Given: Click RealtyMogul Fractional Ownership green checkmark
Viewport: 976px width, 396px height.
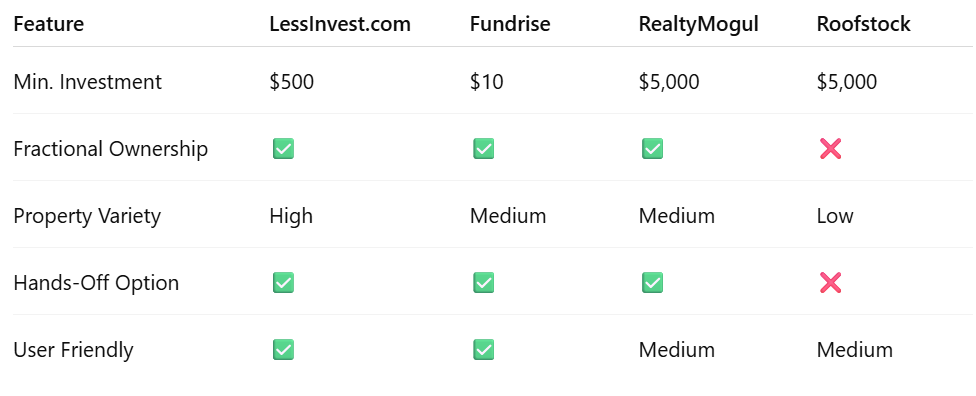Looking at the screenshot, I should point(652,149).
